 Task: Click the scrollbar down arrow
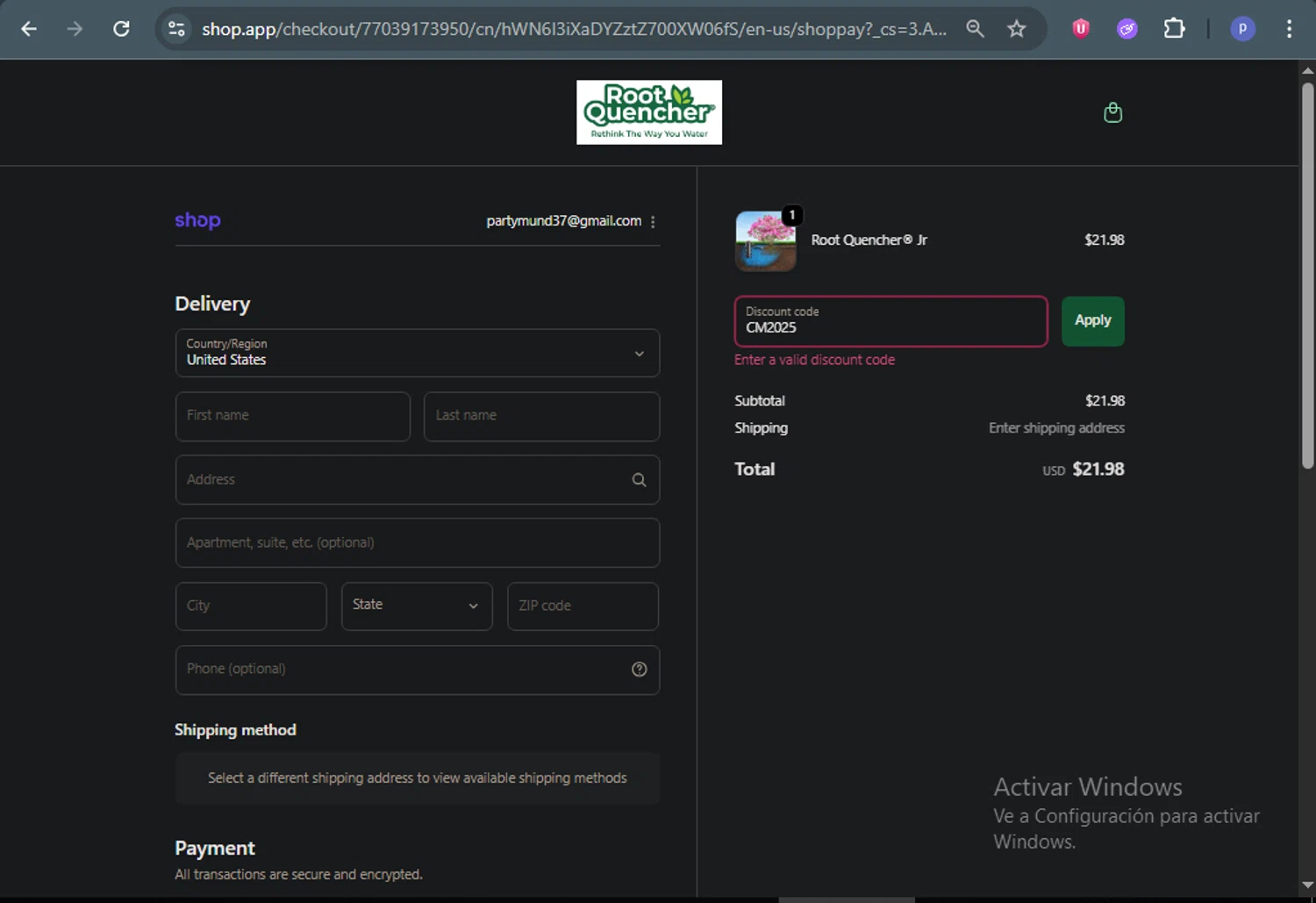[1307, 885]
